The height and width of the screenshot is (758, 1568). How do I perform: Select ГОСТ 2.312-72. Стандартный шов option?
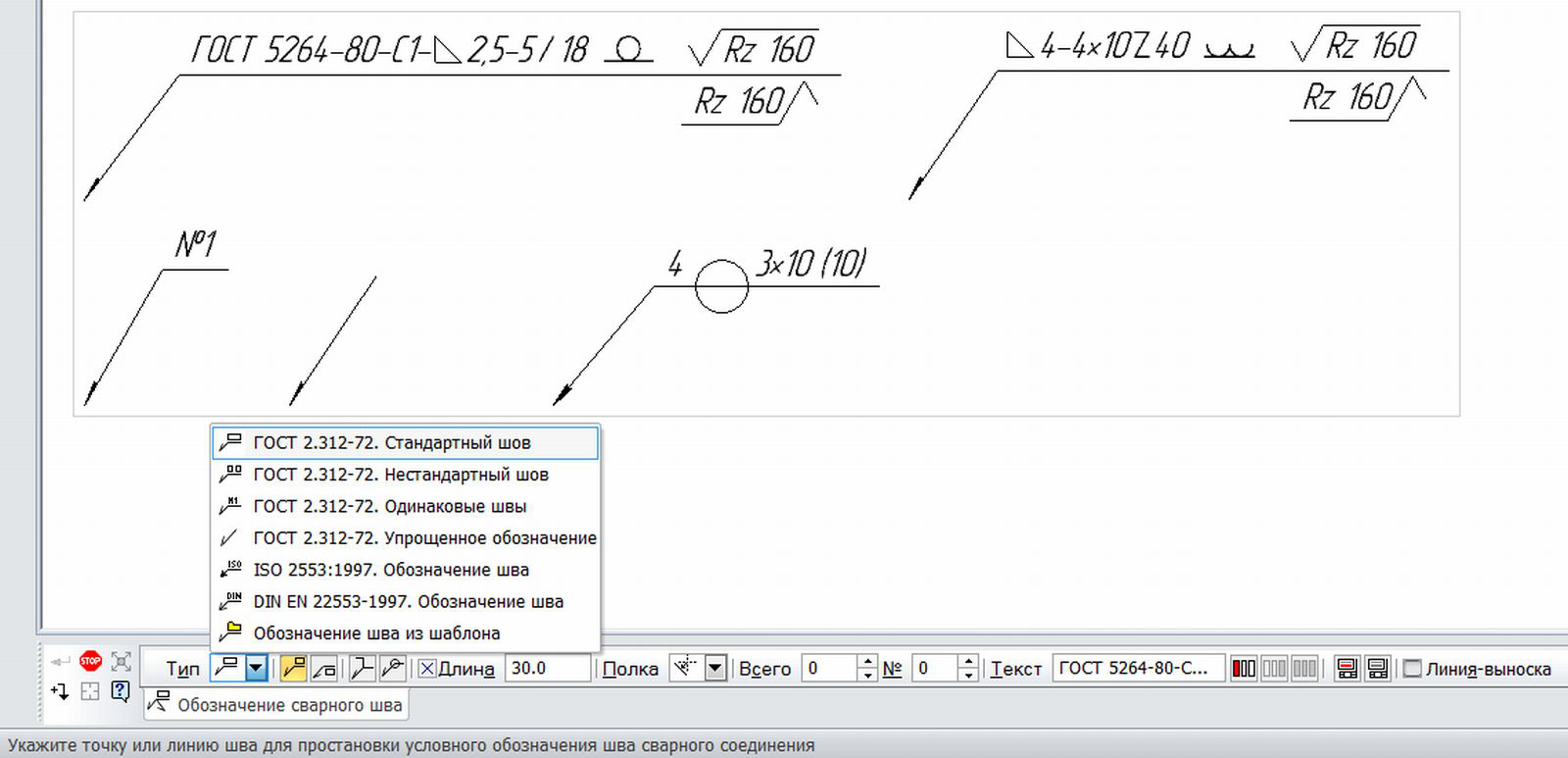405,442
